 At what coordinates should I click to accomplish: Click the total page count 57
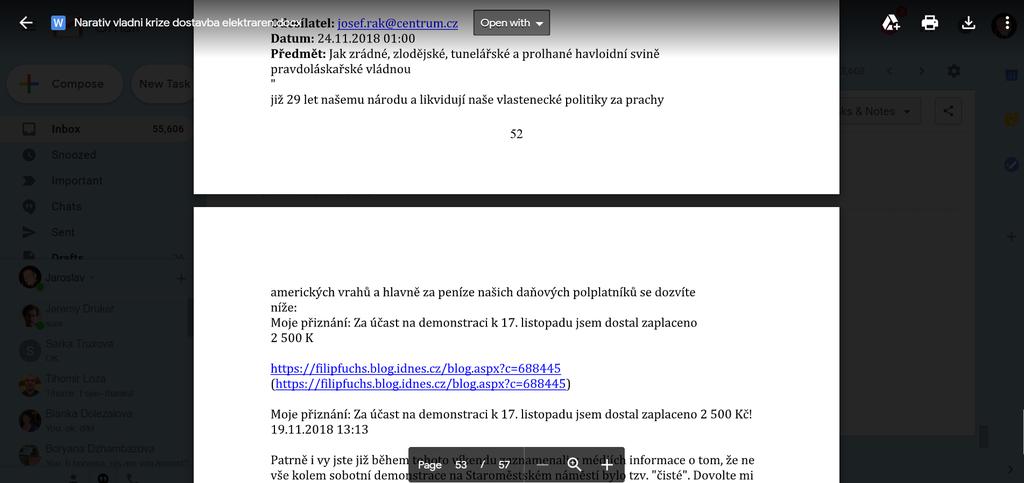click(x=504, y=465)
